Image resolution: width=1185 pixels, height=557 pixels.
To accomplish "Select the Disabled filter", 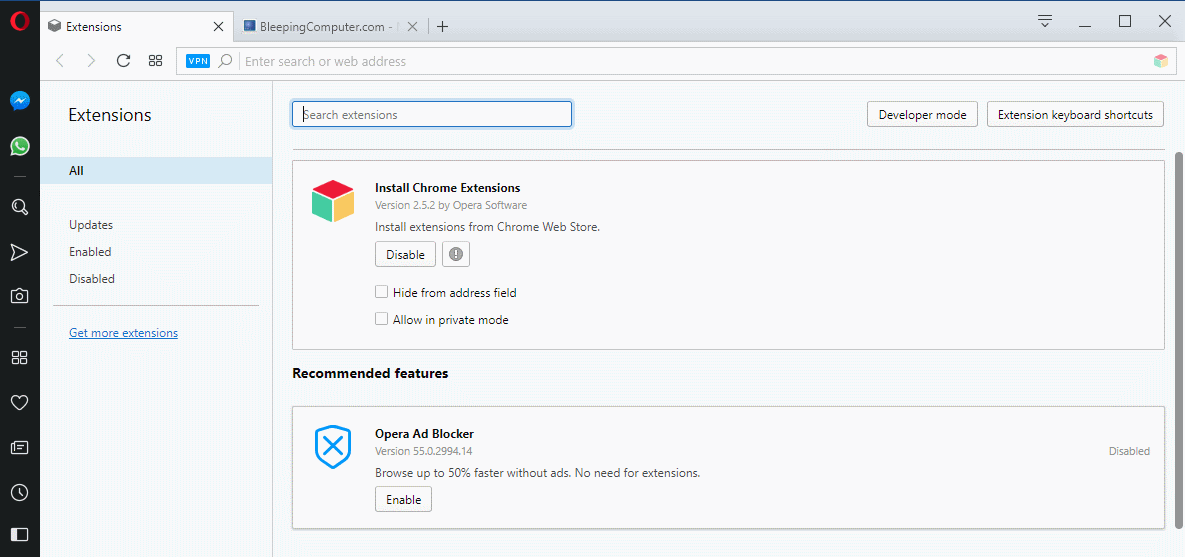I will (x=91, y=279).
